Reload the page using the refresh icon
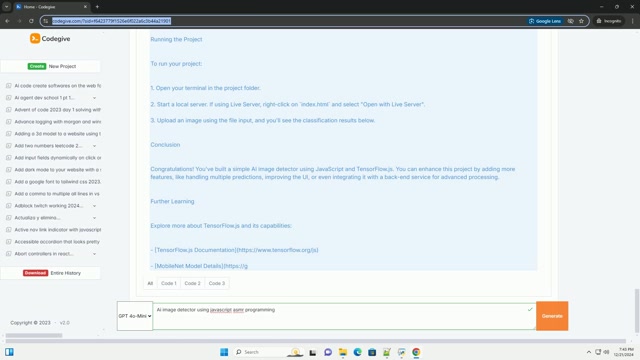The height and width of the screenshot is (360, 640). point(31,21)
